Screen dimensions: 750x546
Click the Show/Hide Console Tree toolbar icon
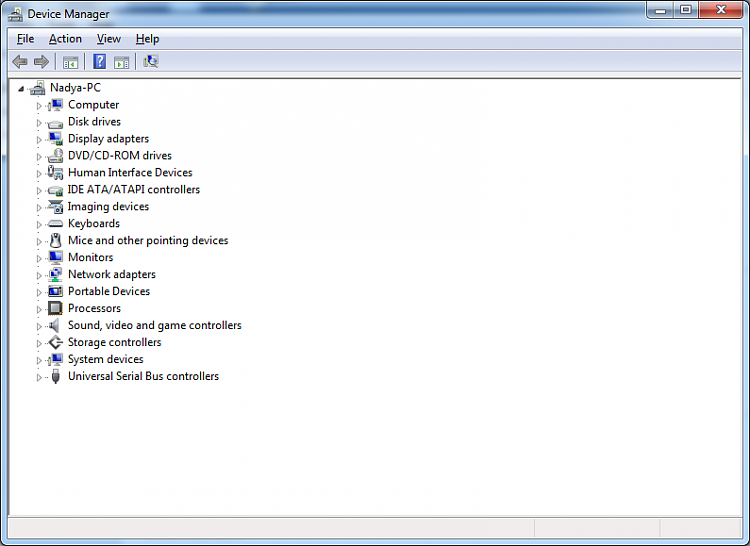[70, 62]
